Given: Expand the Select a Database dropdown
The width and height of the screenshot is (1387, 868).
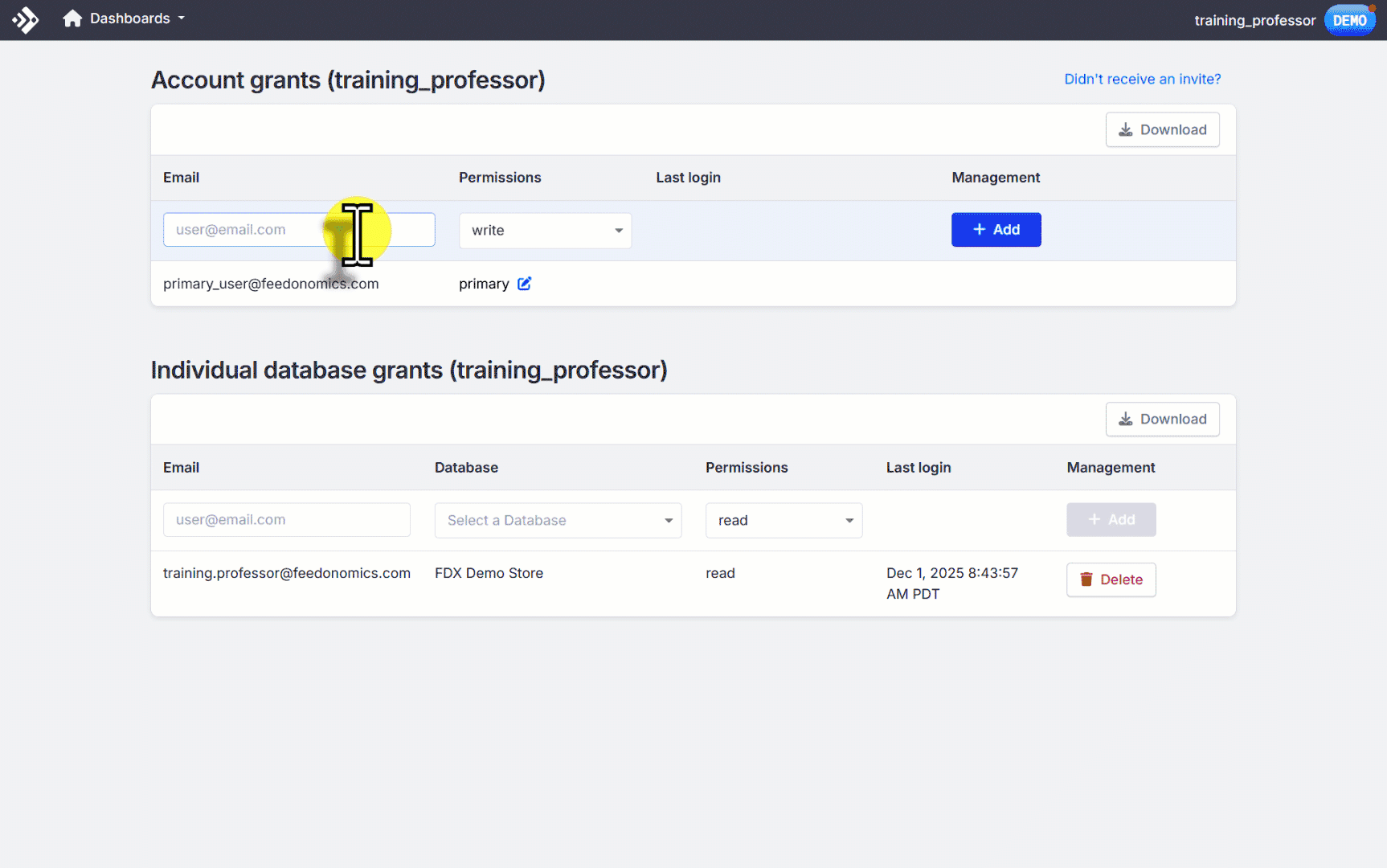Looking at the screenshot, I should click(x=558, y=521).
